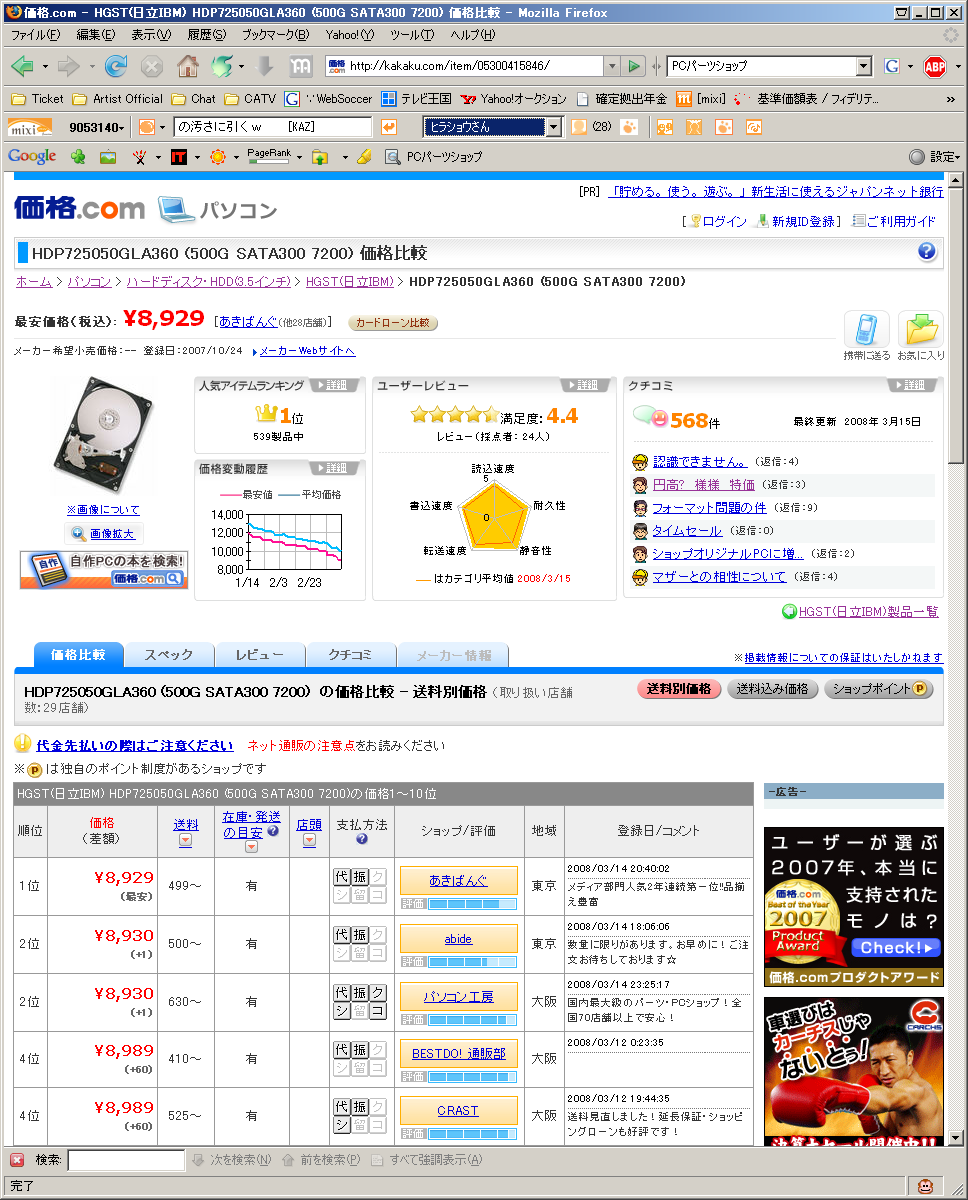Open the Home page icon
Viewport: 968px width, 1200px height.
coord(187,66)
